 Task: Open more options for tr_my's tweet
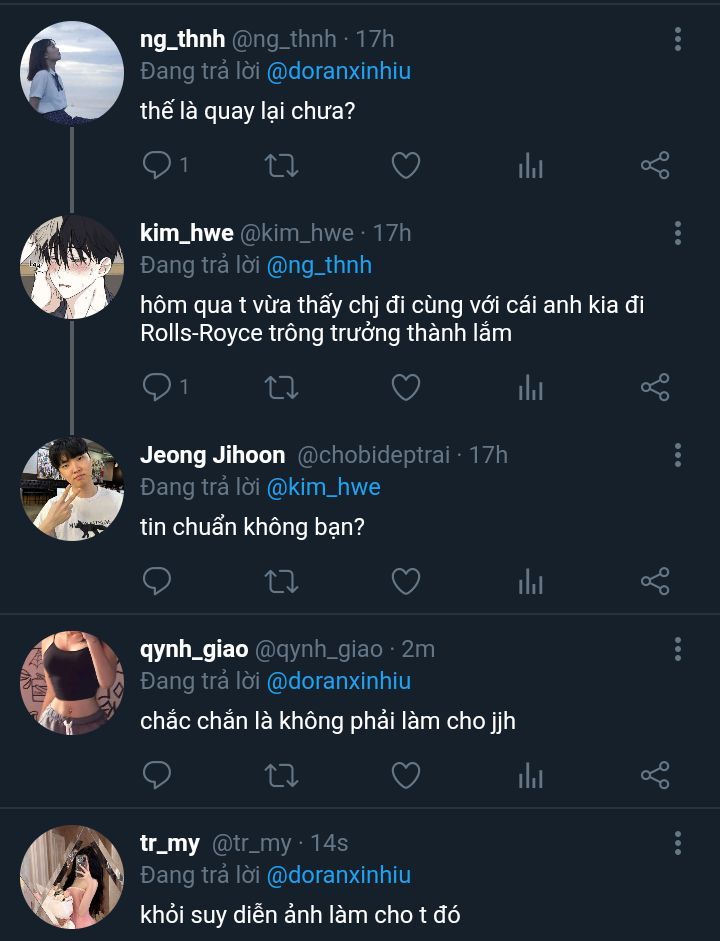point(678,843)
